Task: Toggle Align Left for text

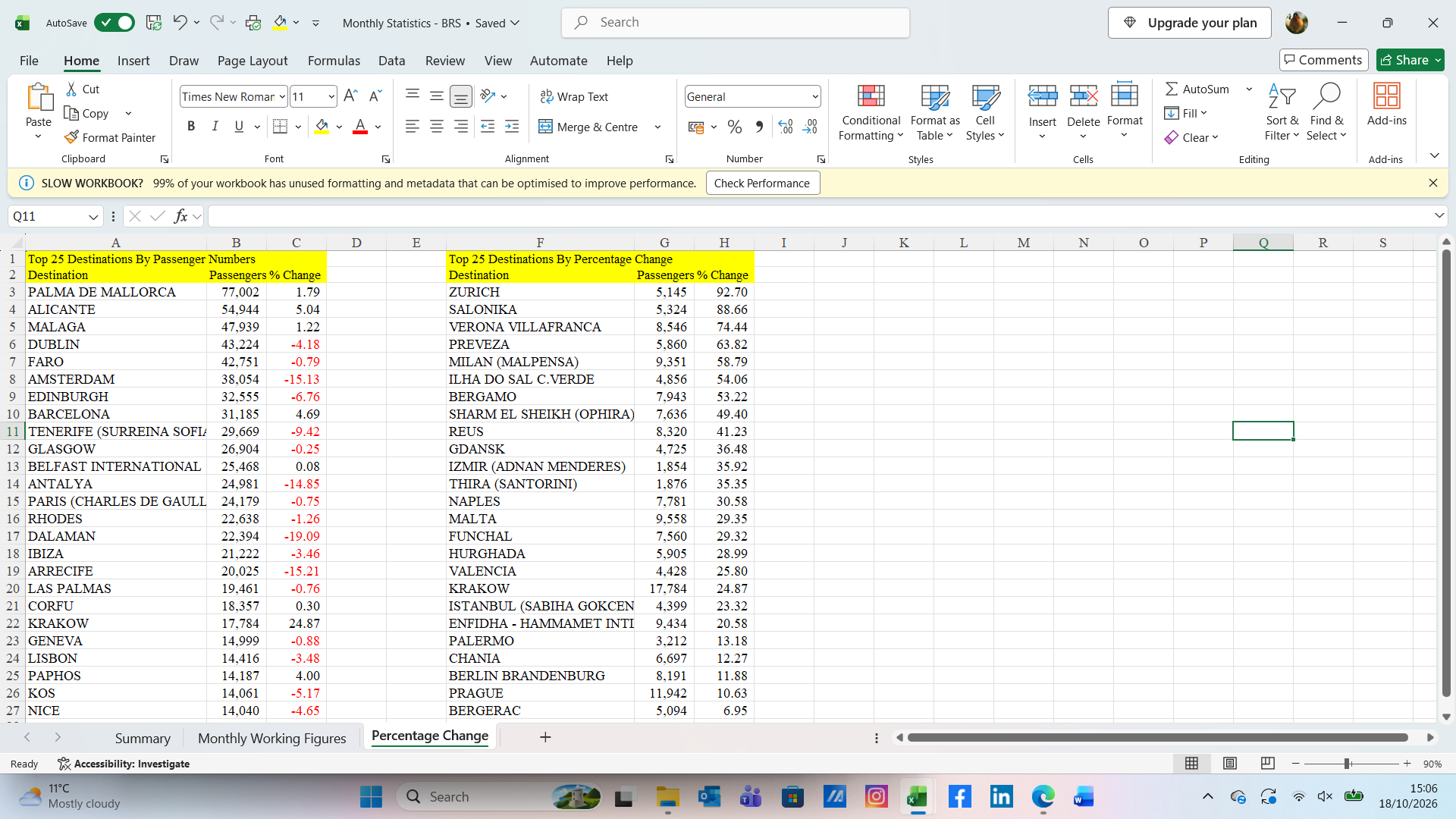Action: coord(413,127)
